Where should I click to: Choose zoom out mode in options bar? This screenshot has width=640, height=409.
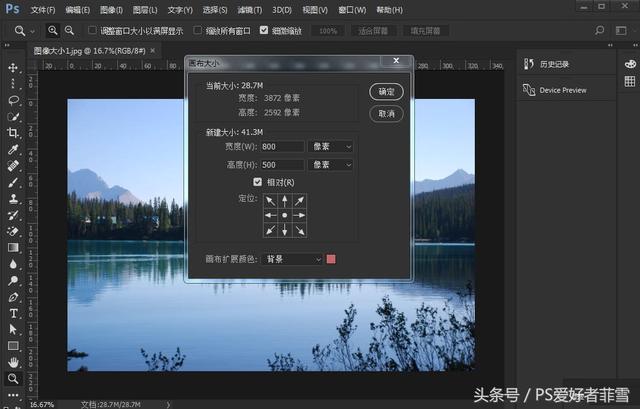pos(69,30)
